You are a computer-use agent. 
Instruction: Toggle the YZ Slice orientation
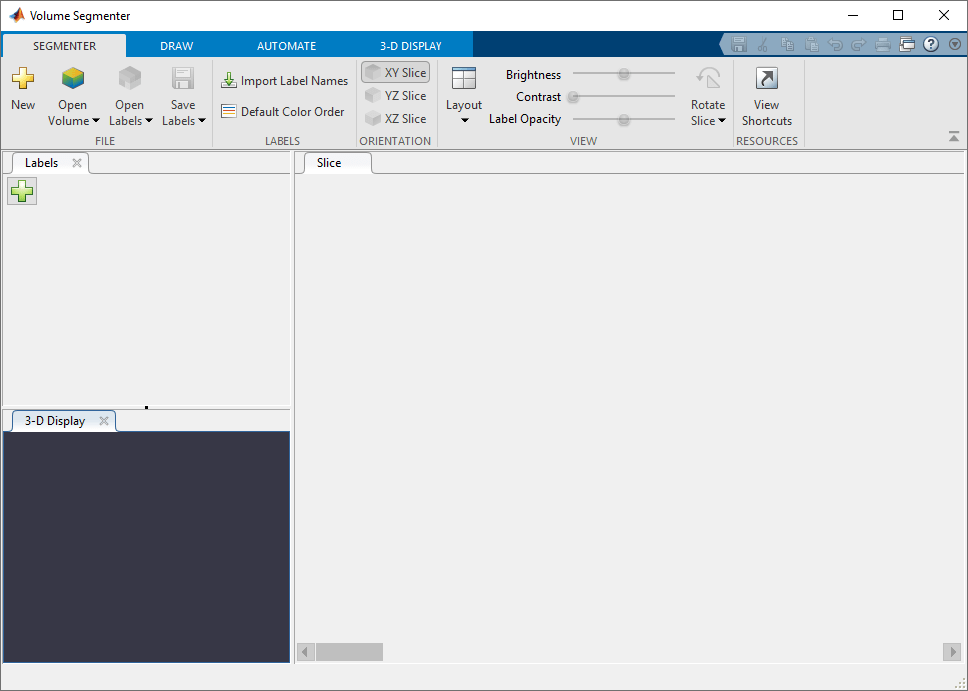click(395, 96)
